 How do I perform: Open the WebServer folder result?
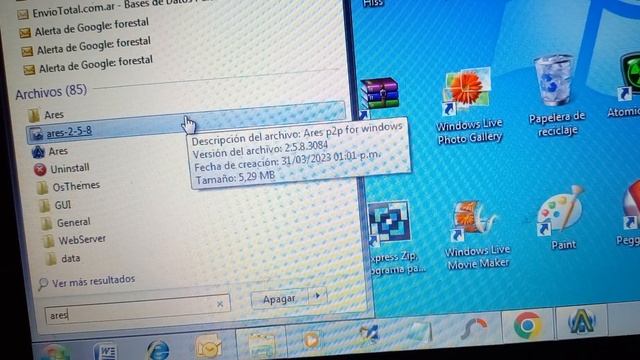pyautogui.click(x=75, y=240)
